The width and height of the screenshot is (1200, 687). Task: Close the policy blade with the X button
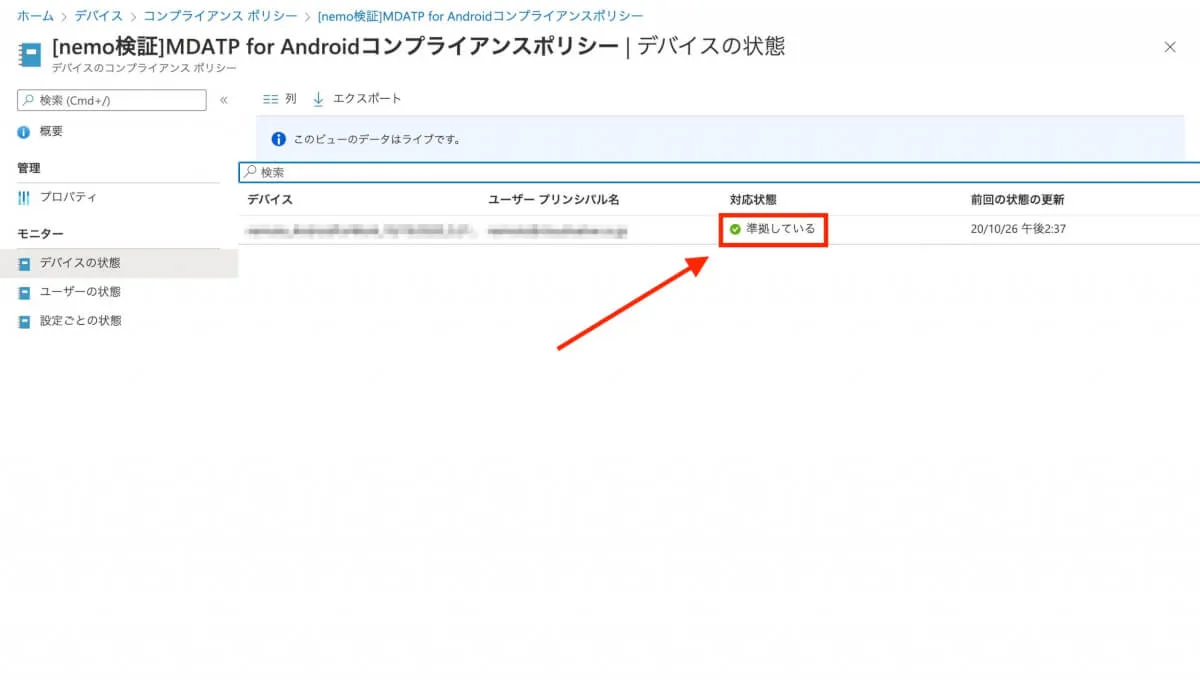(x=1170, y=47)
